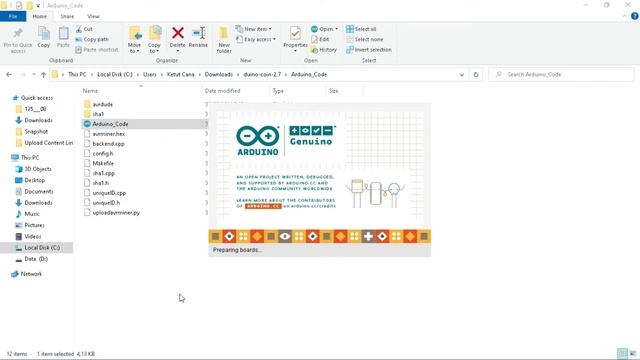The height and width of the screenshot is (360, 640).
Task: Click Copy path command
Action: click(92, 39)
